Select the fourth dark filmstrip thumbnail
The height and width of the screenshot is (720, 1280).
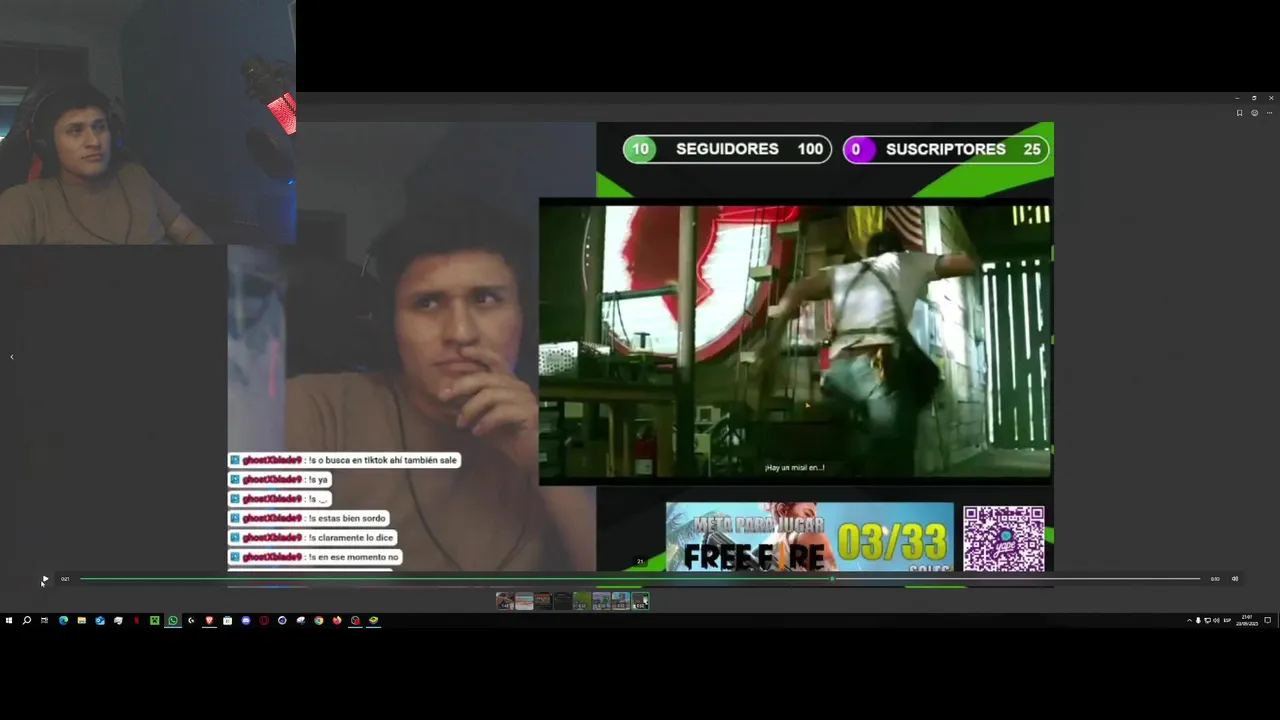[x=562, y=601]
